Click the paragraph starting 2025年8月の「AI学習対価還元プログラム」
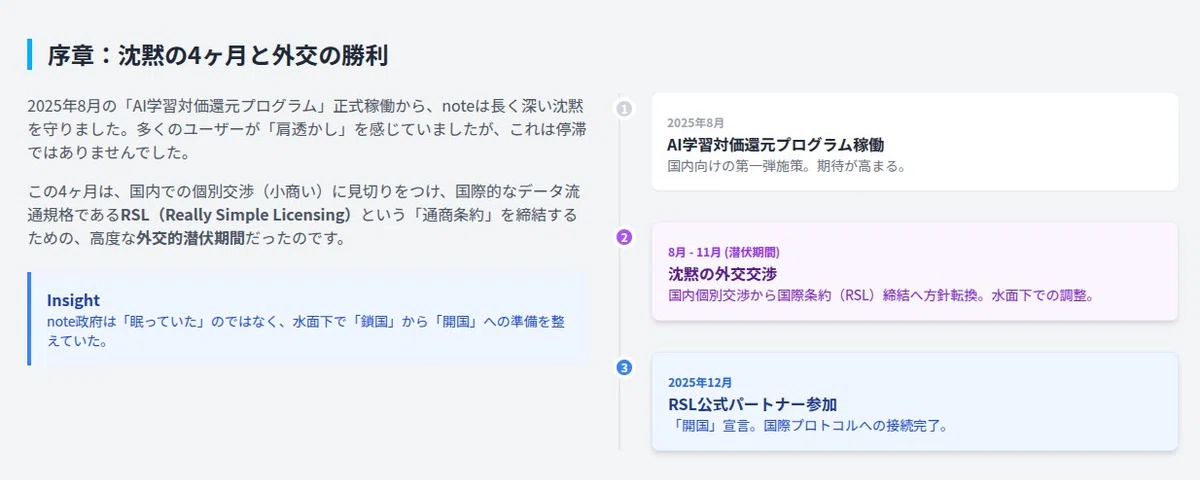The height and width of the screenshot is (480, 1200). pyautogui.click(x=306, y=130)
